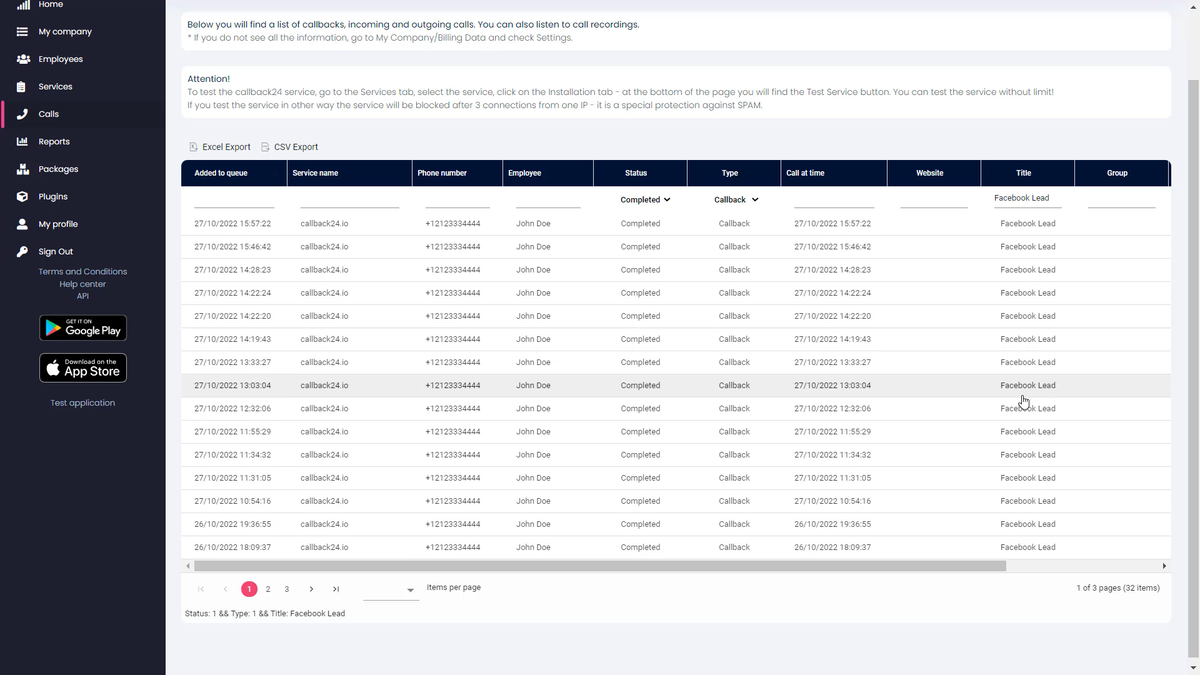Expand the Status Completed filter dropdown
The height and width of the screenshot is (675, 1200).
click(x=645, y=200)
